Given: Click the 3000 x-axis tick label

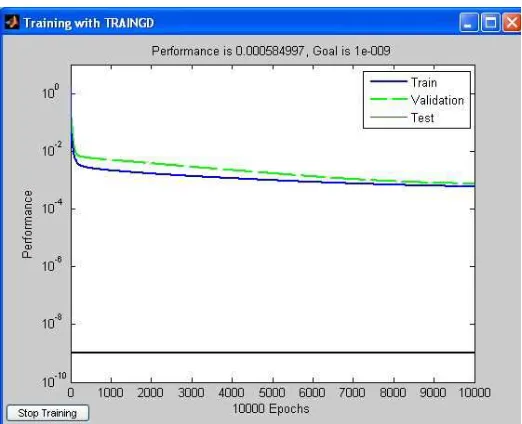Looking at the screenshot, I should click(191, 393).
